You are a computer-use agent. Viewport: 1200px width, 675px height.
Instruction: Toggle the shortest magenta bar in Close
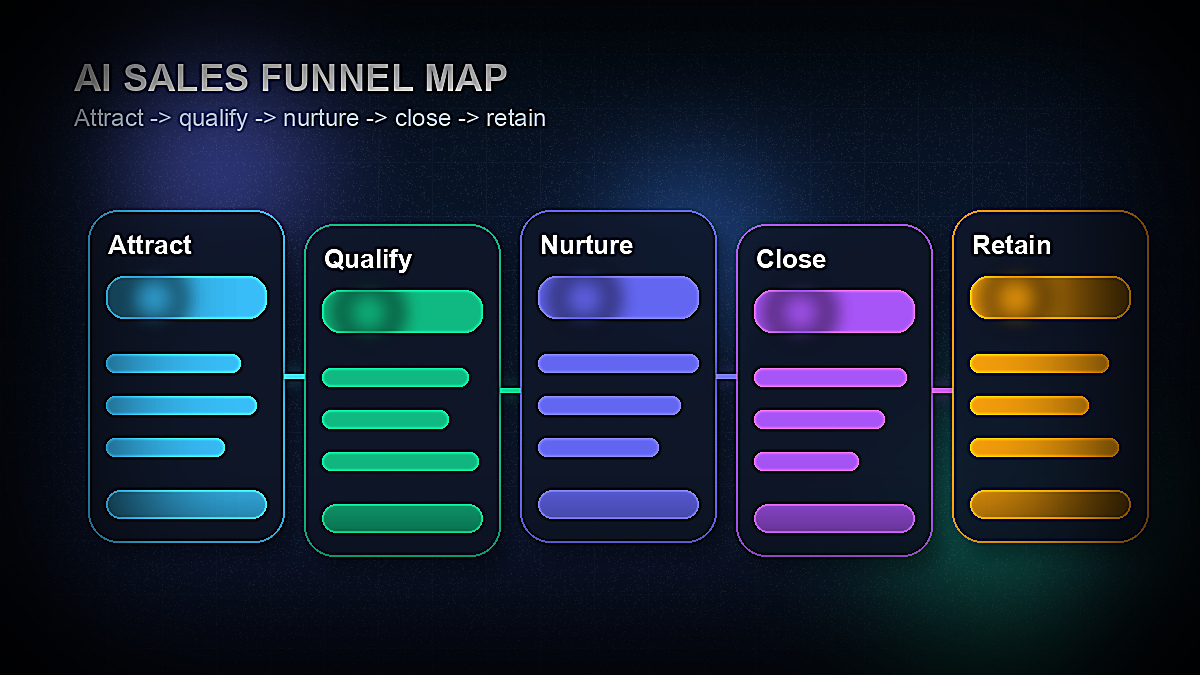click(805, 461)
